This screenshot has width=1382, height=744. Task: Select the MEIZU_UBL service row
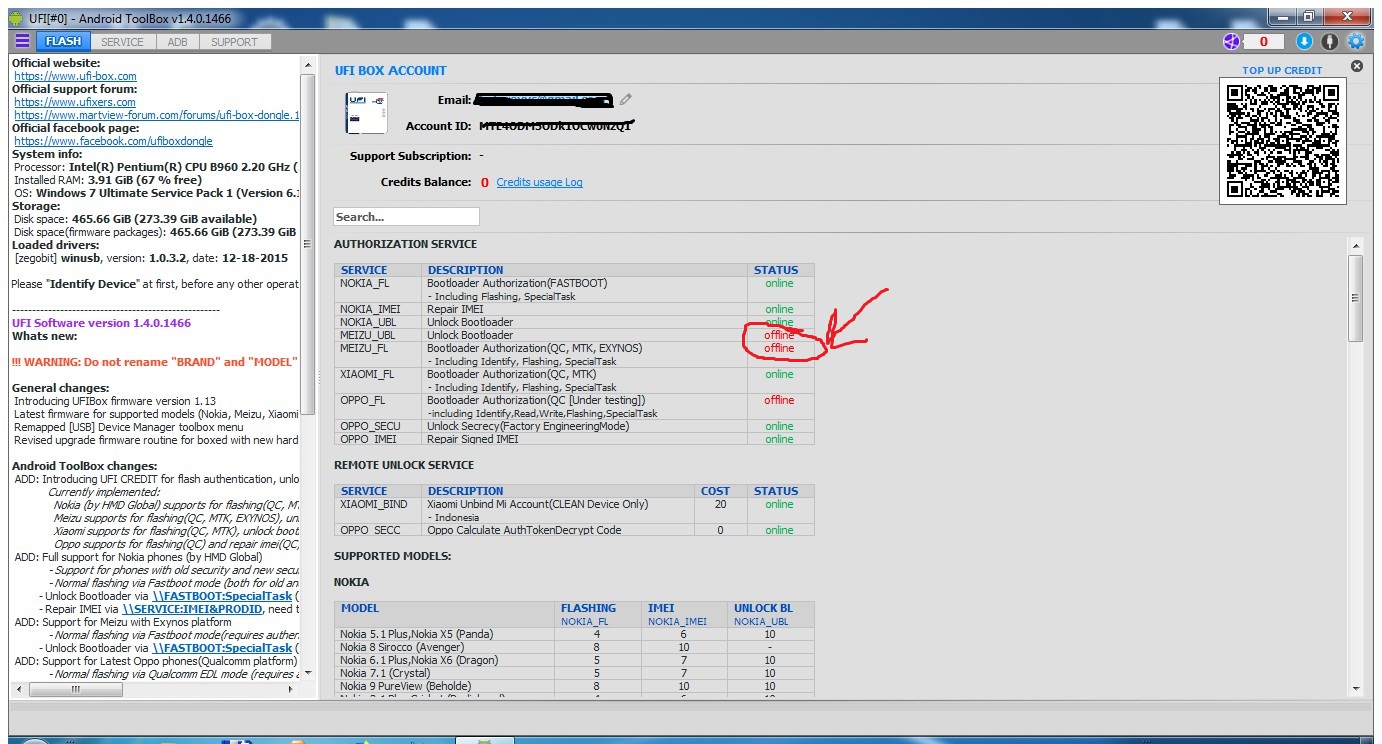[x=574, y=335]
